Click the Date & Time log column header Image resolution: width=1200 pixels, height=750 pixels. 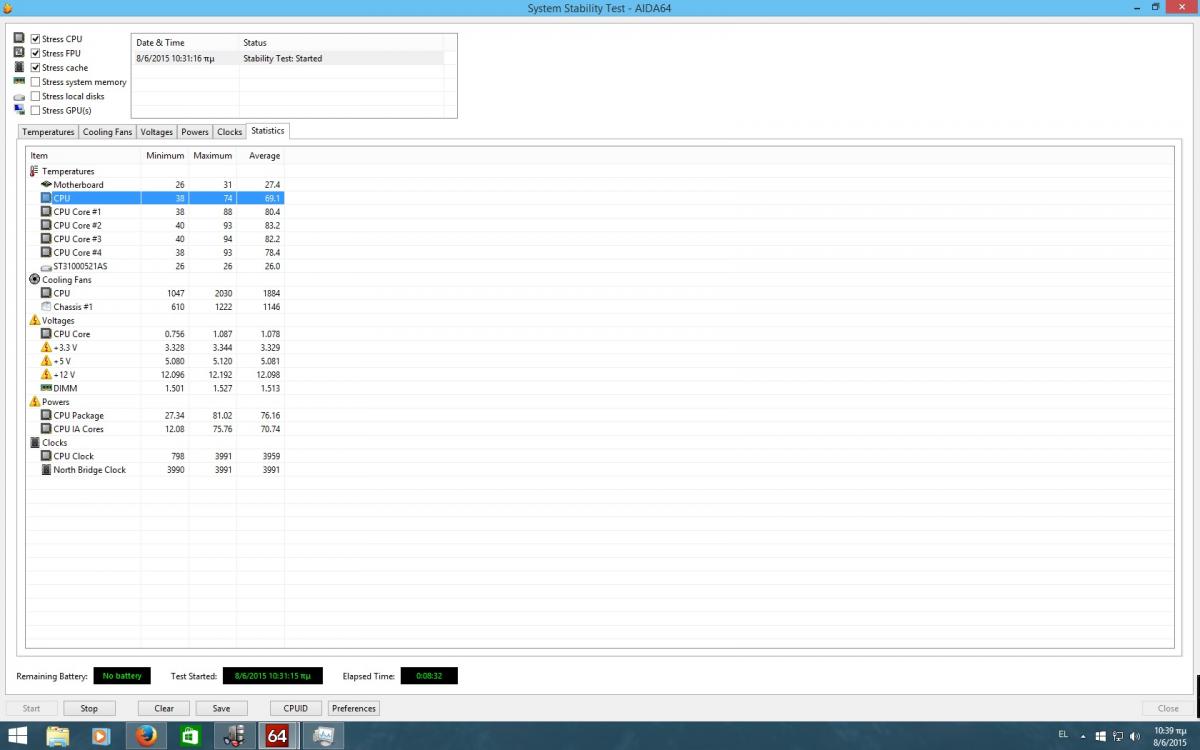tap(185, 43)
